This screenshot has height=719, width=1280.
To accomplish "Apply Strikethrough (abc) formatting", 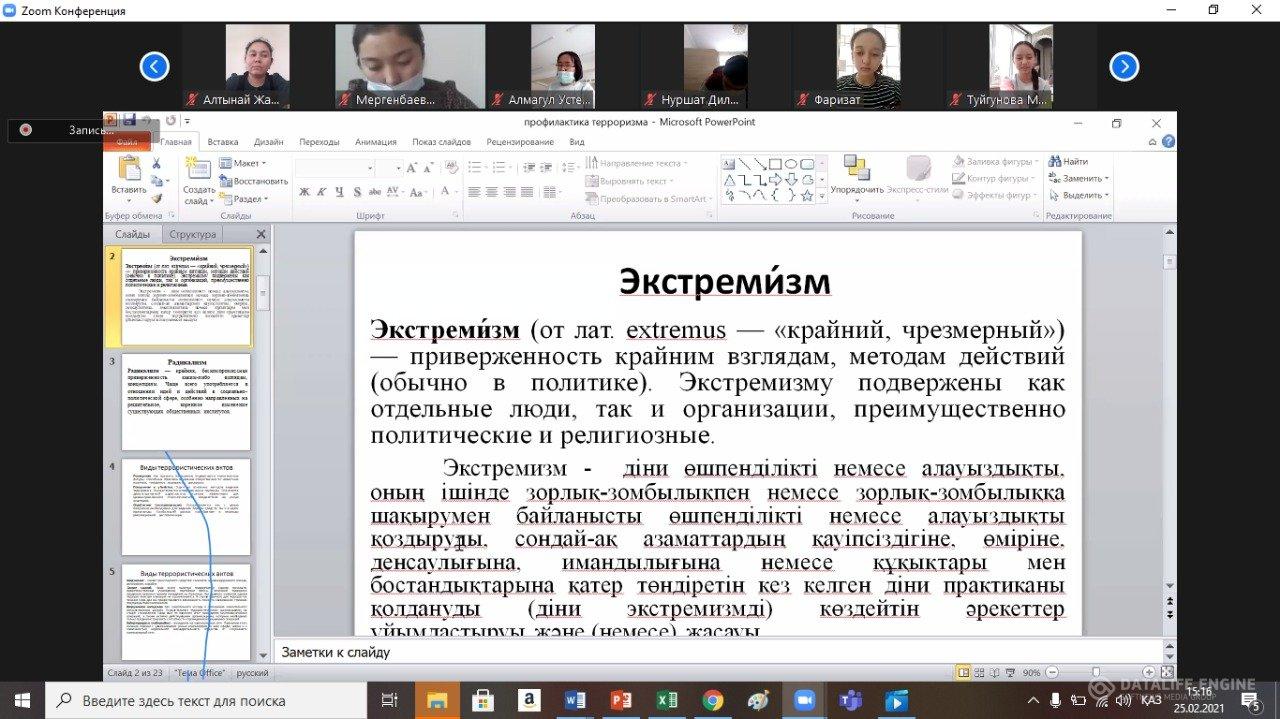I will pyautogui.click(x=376, y=192).
